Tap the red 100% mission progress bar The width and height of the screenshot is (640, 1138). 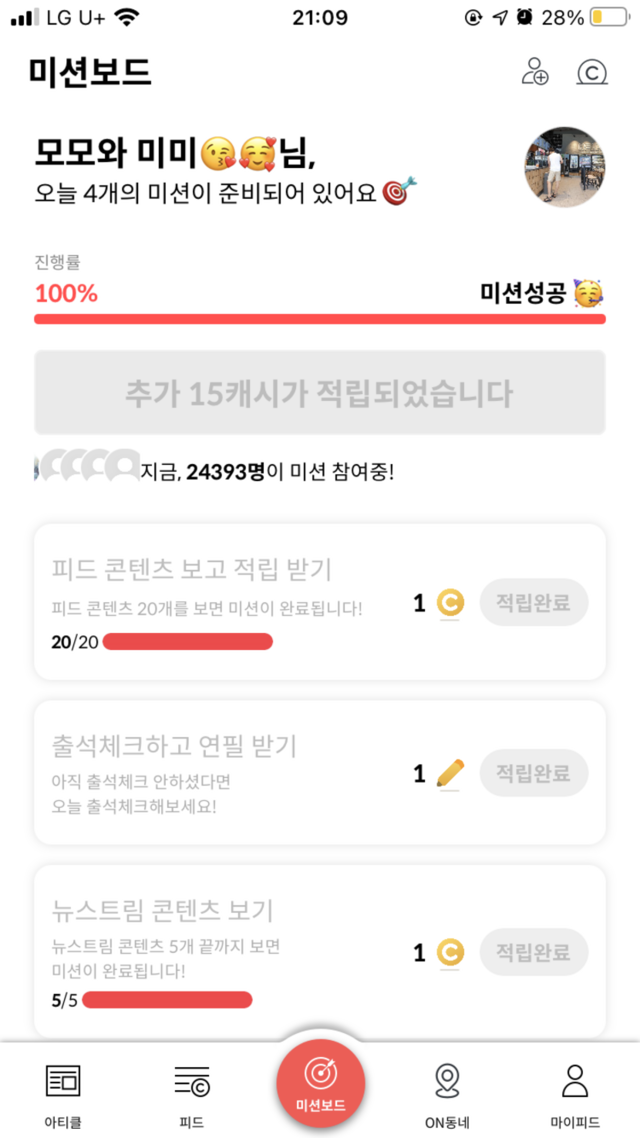pos(320,319)
